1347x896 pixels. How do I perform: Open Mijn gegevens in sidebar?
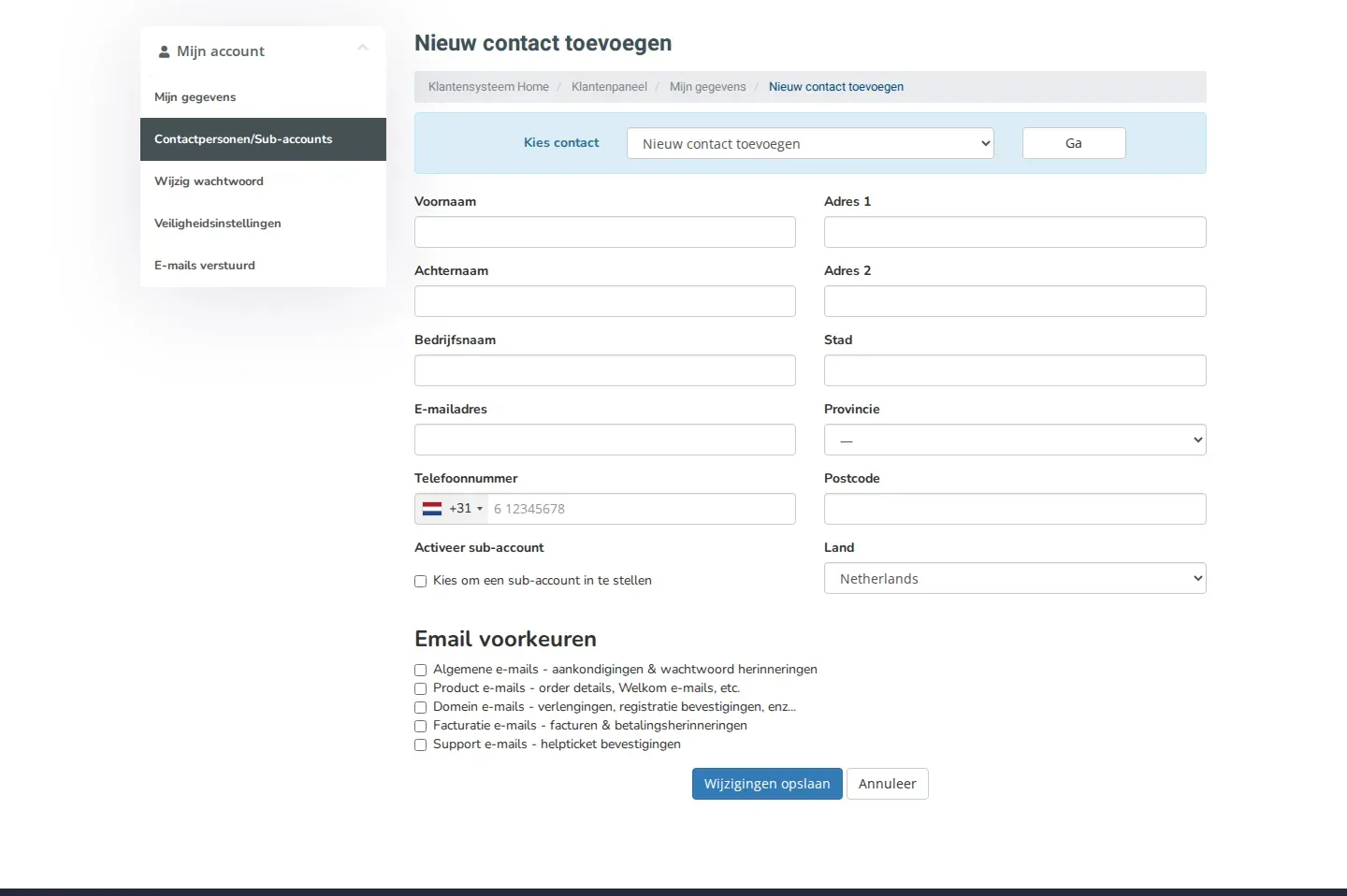click(x=263, y=97)
